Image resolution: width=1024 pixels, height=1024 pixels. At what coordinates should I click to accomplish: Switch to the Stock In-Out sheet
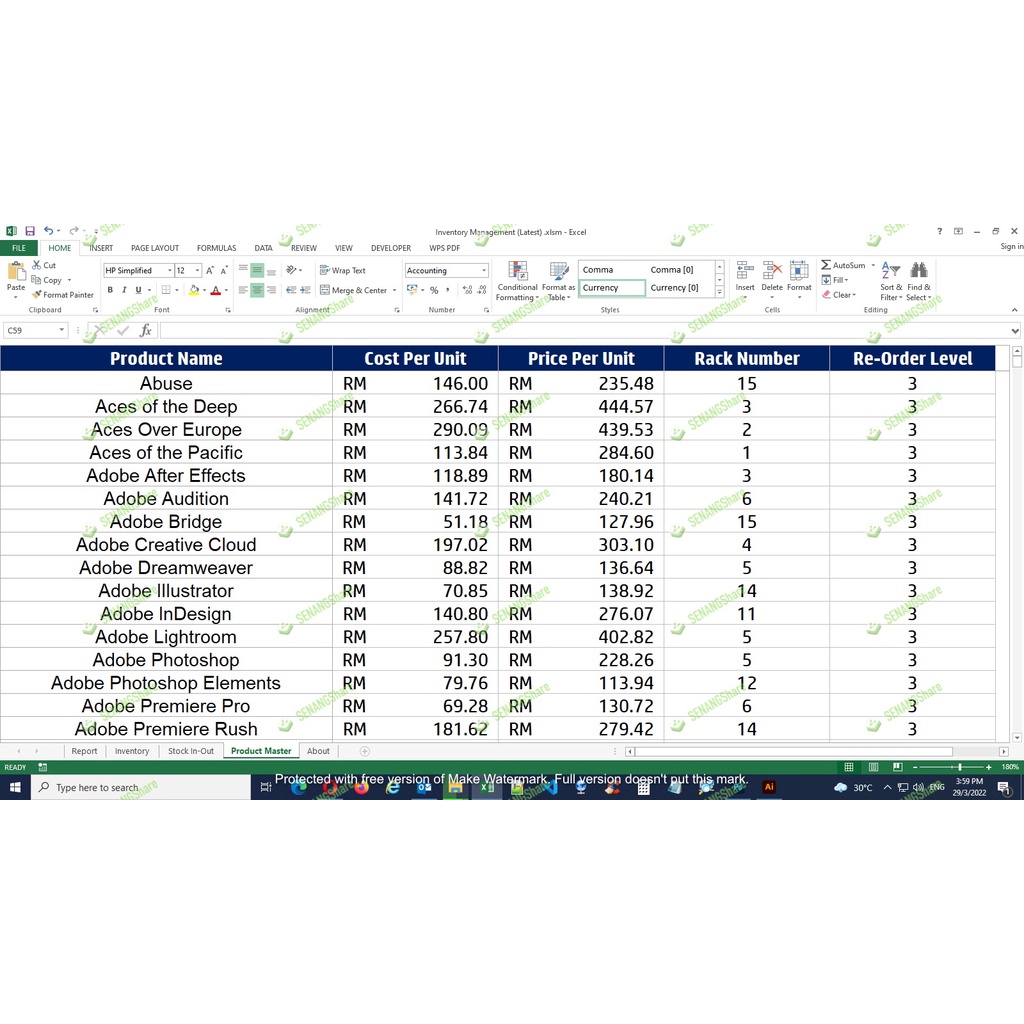[190, 751]
